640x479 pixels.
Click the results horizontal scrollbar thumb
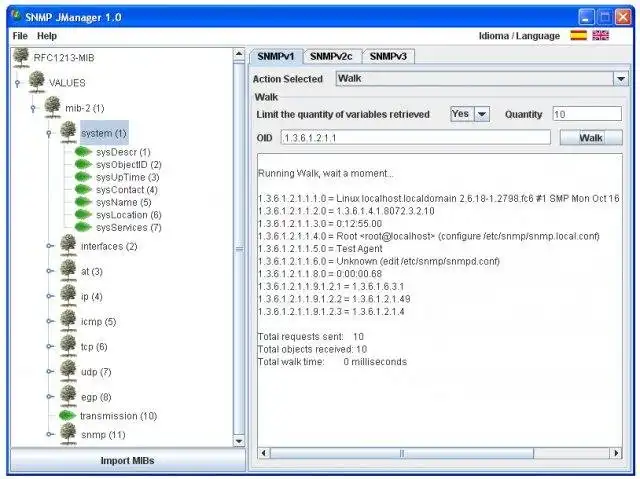pos(402,453)
